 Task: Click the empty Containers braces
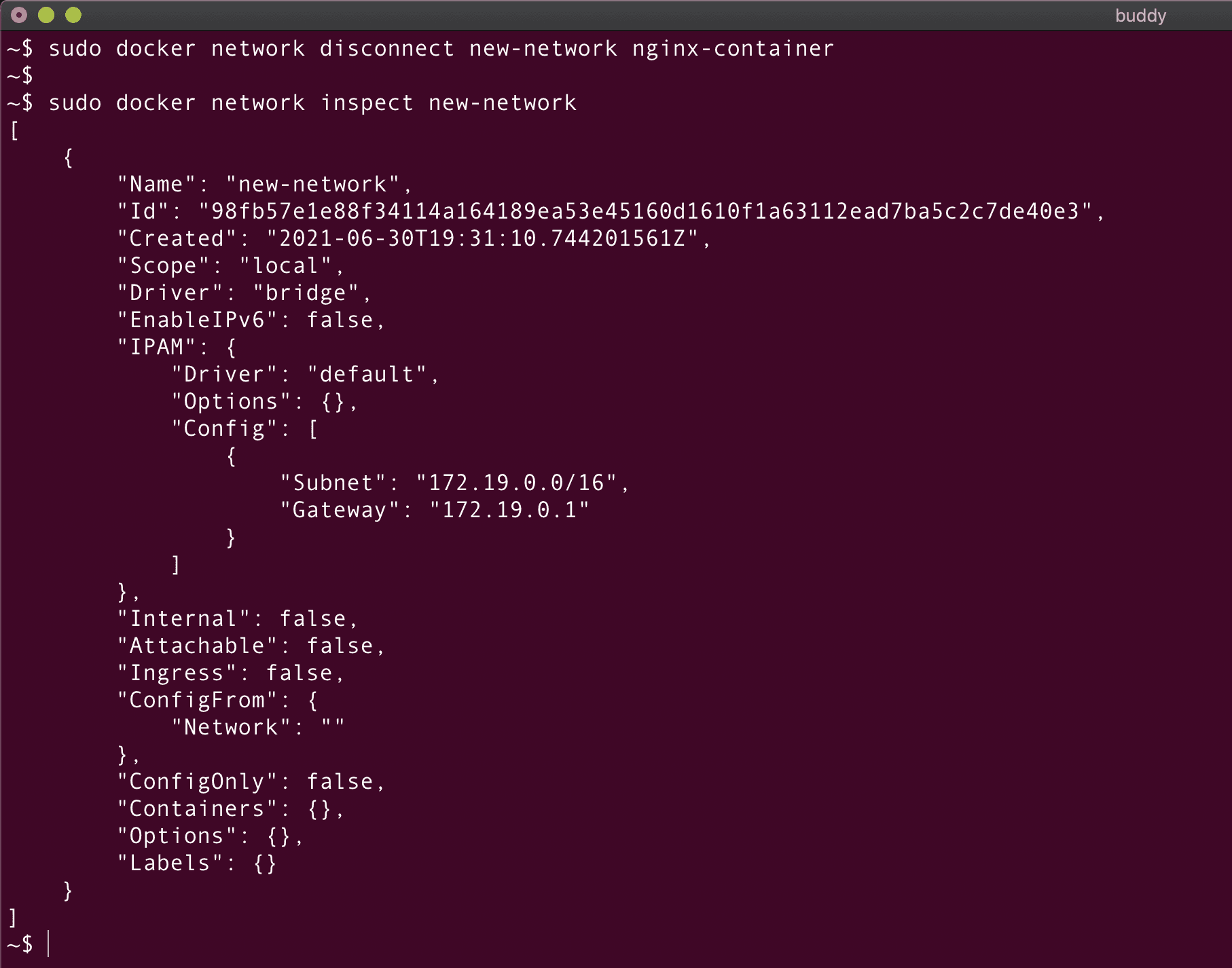(319, 808)
